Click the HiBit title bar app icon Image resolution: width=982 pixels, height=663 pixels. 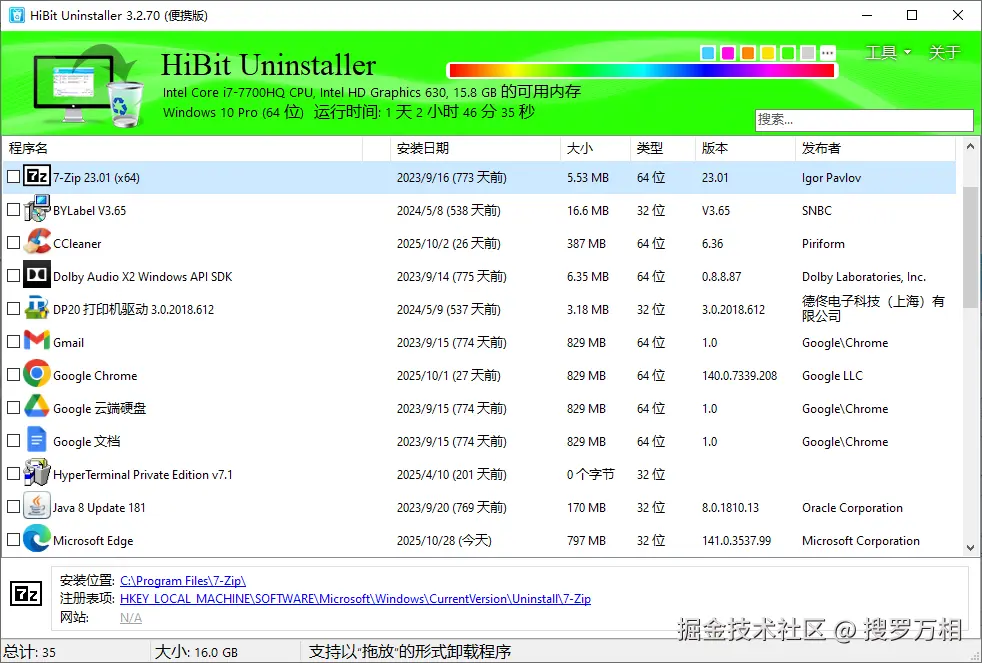17,15
